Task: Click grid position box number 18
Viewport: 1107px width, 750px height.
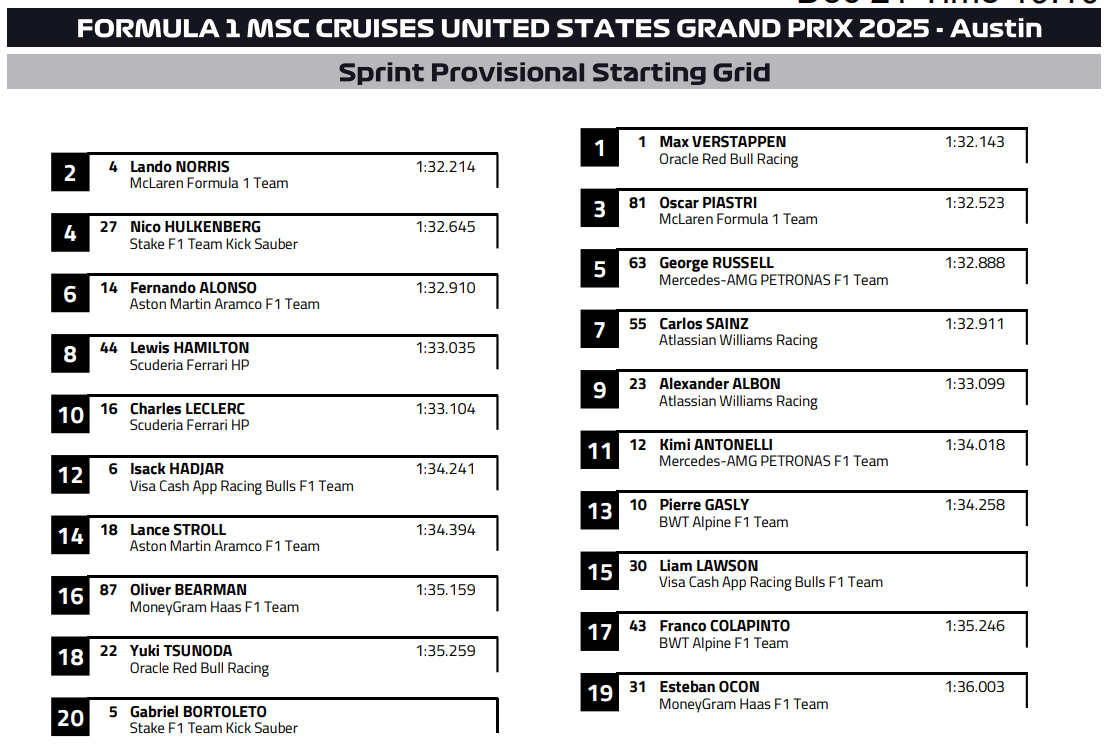Action: [70, 657]
